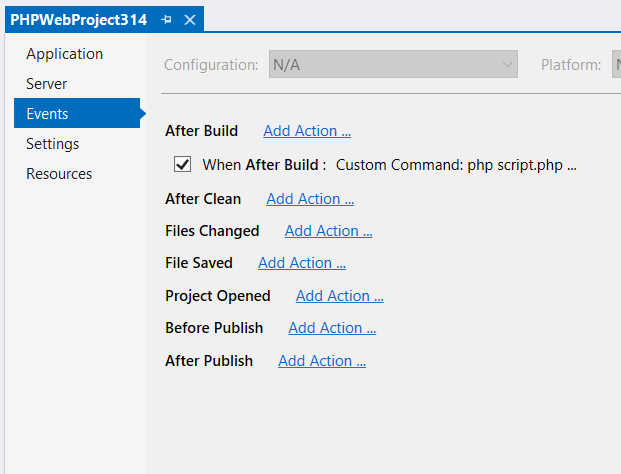
Task: Add an action for Project Opened
Action: [x=340, y=296]
